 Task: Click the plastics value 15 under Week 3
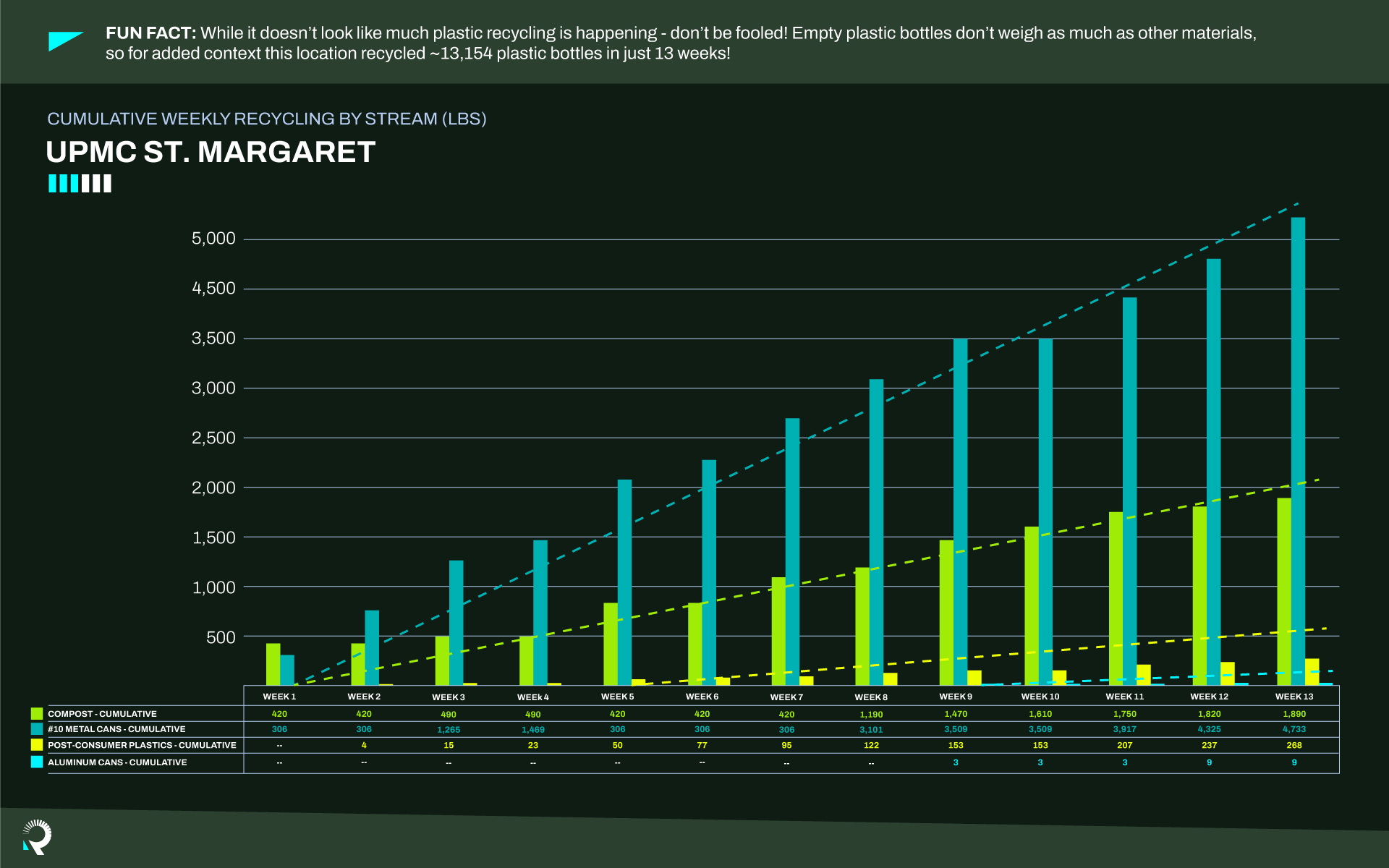point(449,745)
